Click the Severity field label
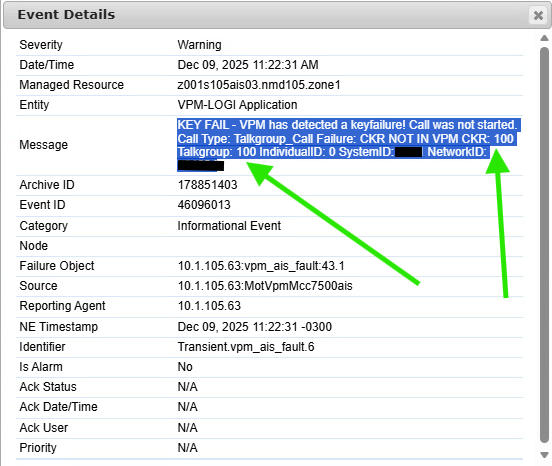This screenshot has width=552, height=466. pyautogui.click(x=41, y=45)
